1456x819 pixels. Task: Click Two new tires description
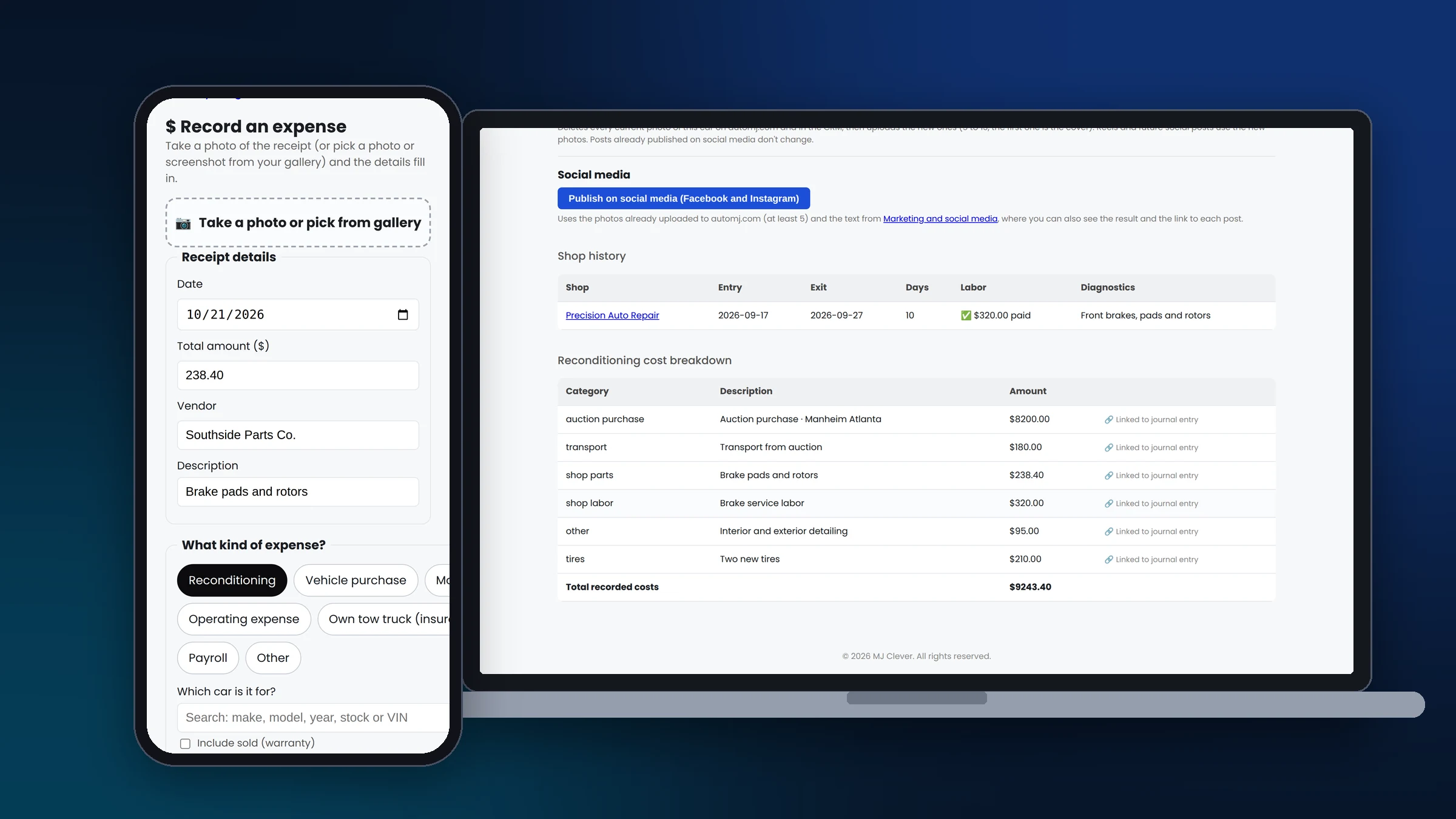click(x=749, y=559)
